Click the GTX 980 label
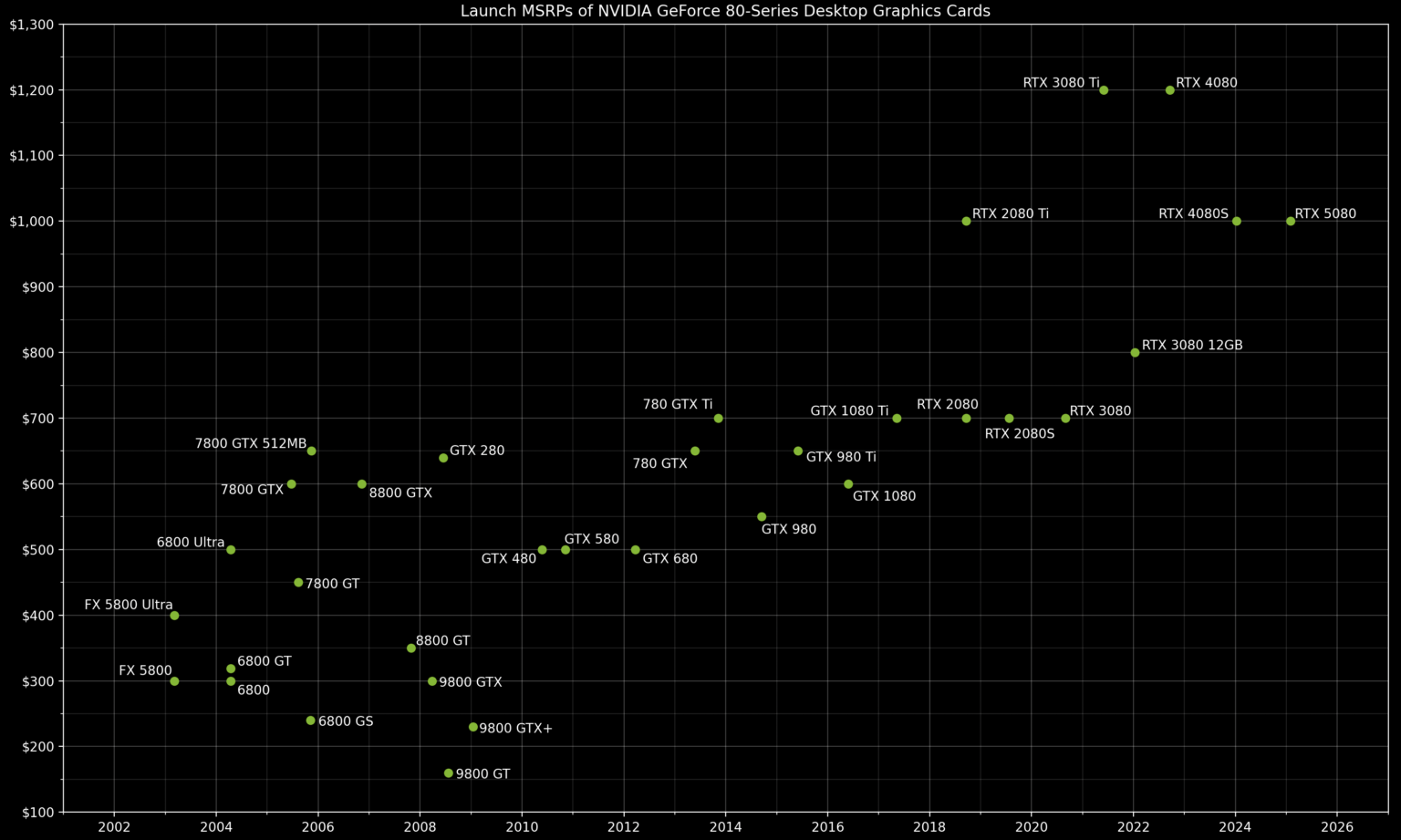 [789, 530]
